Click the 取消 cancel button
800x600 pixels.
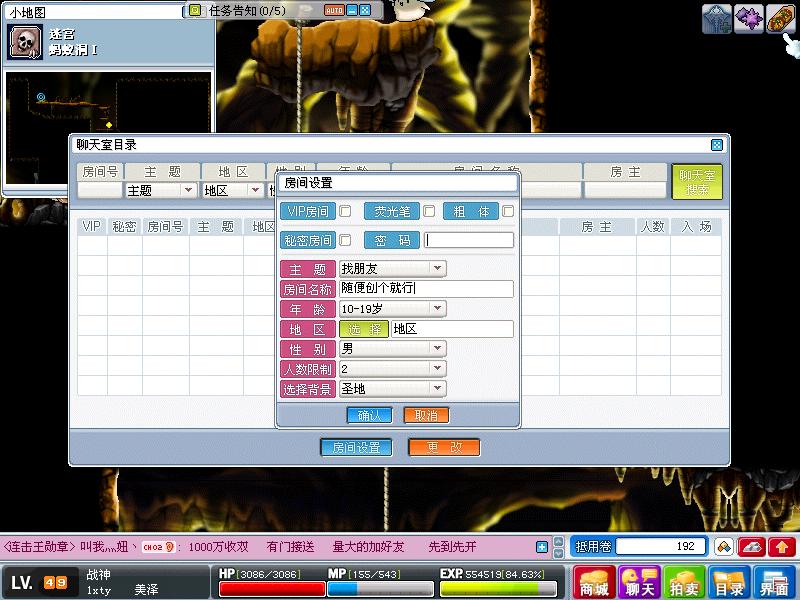click(x=426, y=415)
